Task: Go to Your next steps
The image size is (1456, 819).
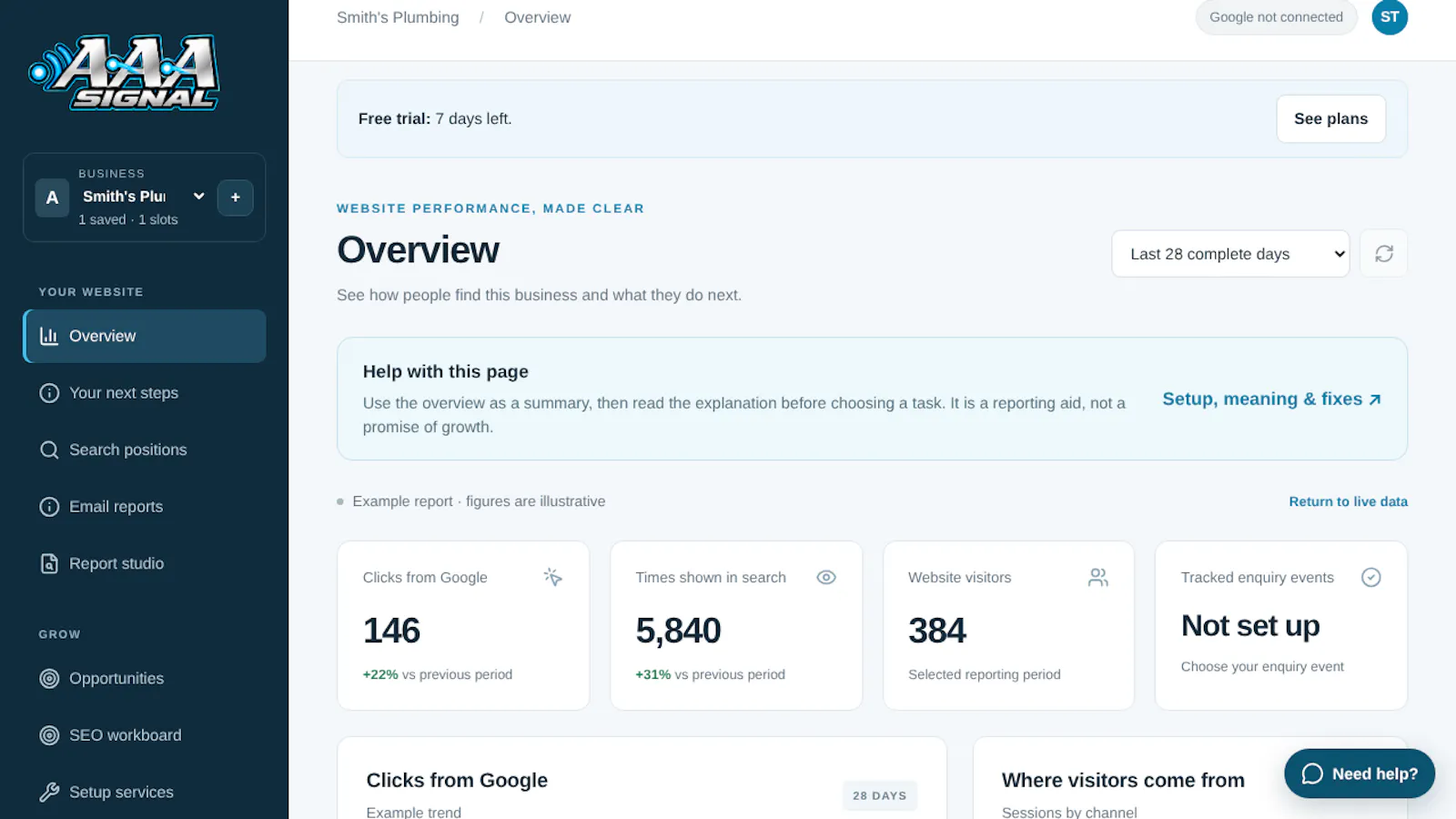Action: [145, 393]
